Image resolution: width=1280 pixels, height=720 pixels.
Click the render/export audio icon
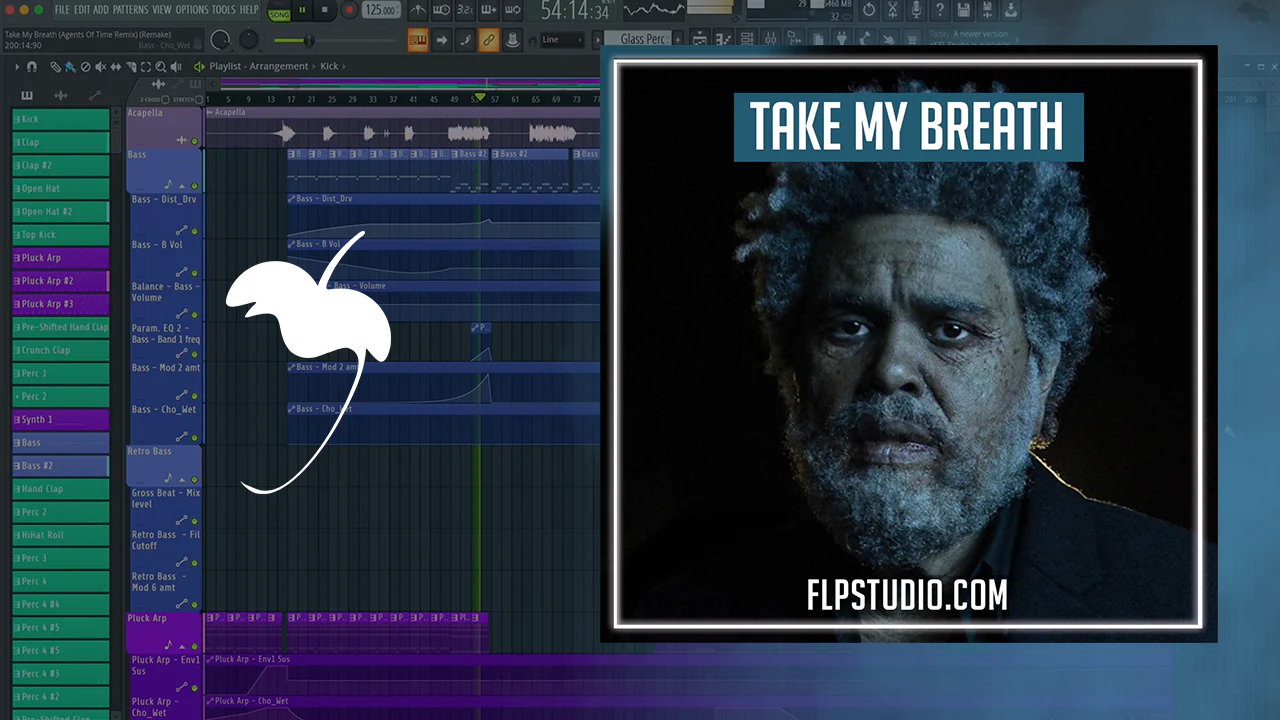click(987, 10)
